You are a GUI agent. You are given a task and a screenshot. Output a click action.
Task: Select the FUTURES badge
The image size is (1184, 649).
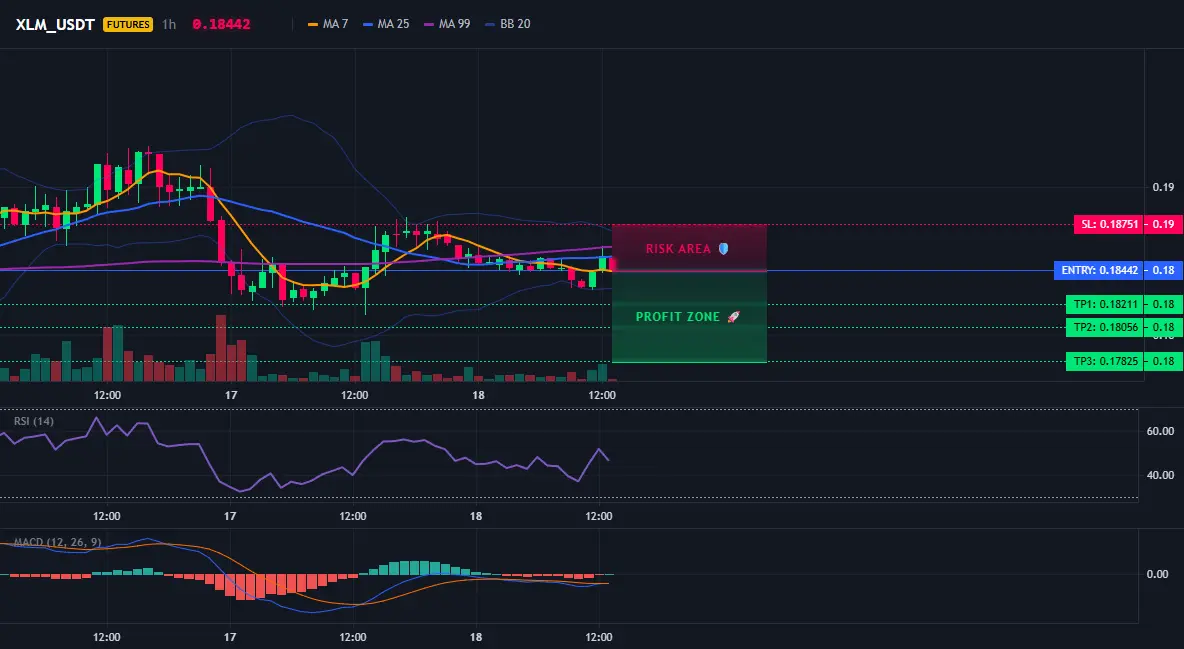click(x=128, y=24)
